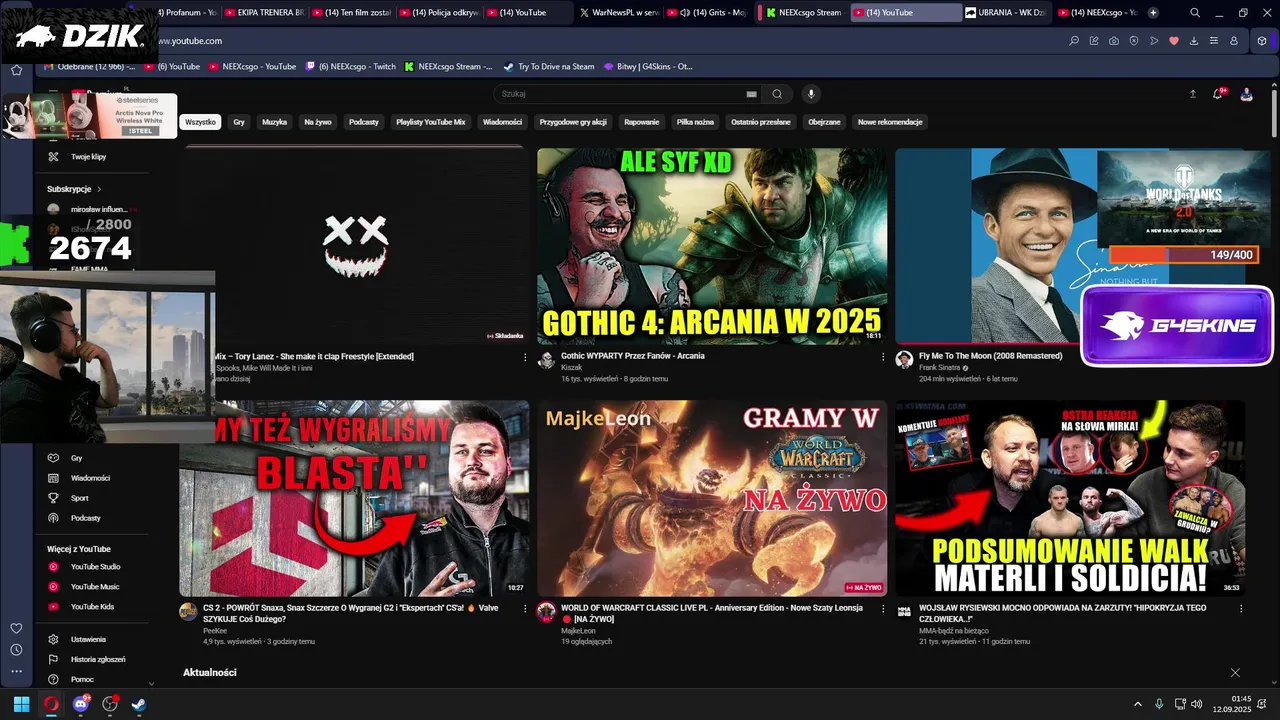Open Steam from taskbar
This screenshot has height=720, width=1280.
coord(139,704)
